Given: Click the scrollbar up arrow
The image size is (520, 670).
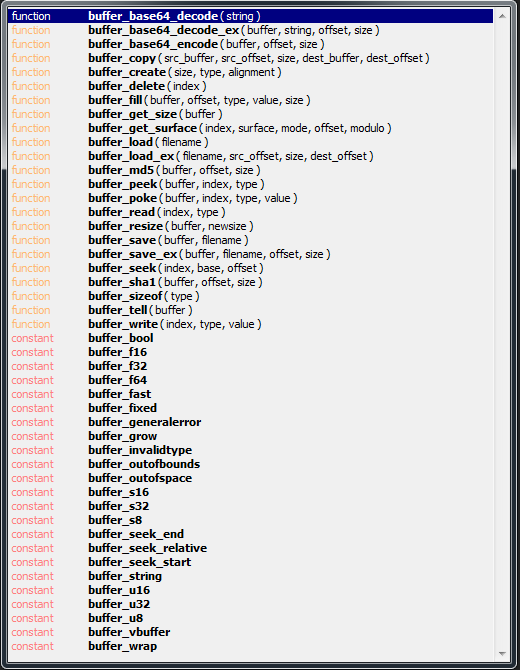Looking at the screenshot, I should click(502, 16).
